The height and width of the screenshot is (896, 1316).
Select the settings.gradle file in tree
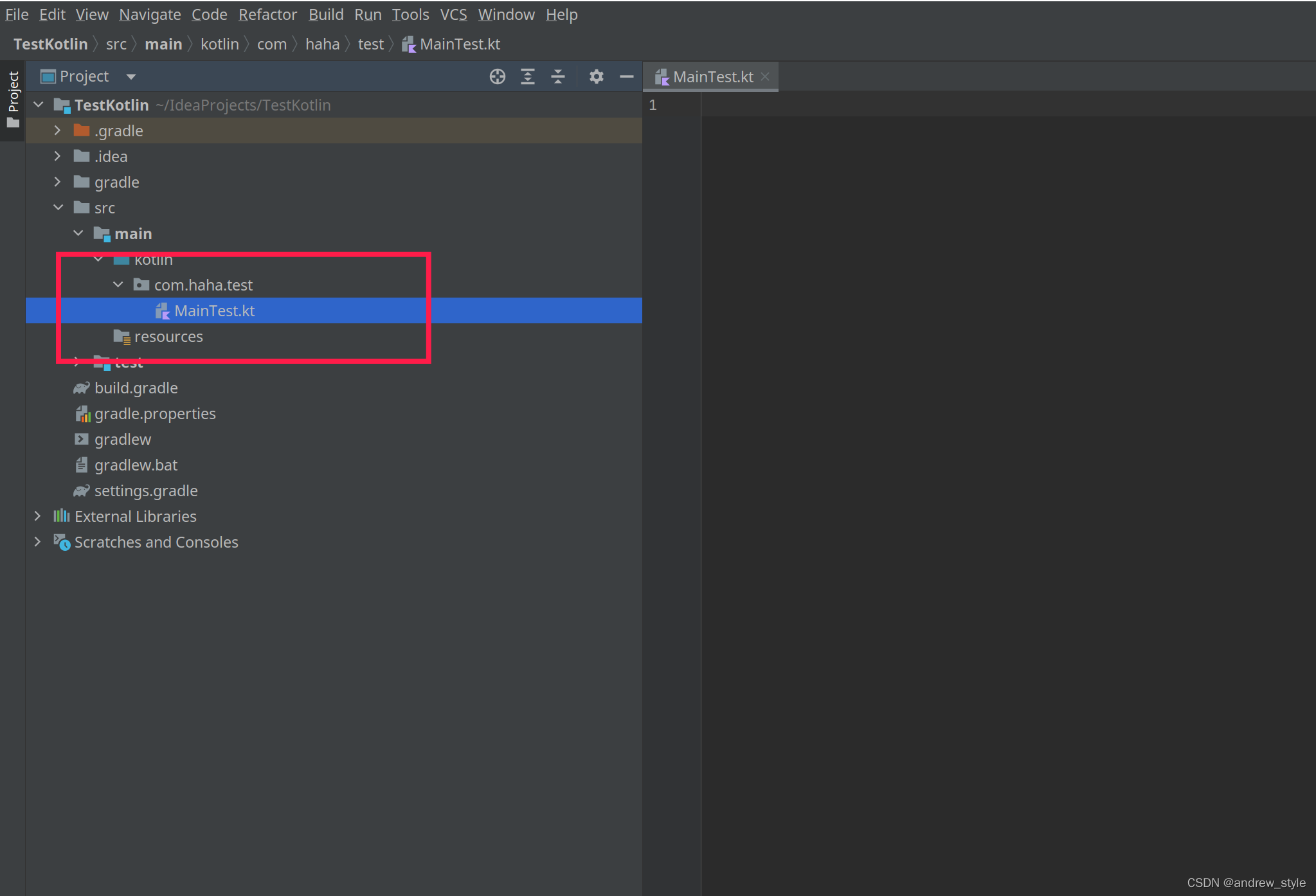coord(146,491)
